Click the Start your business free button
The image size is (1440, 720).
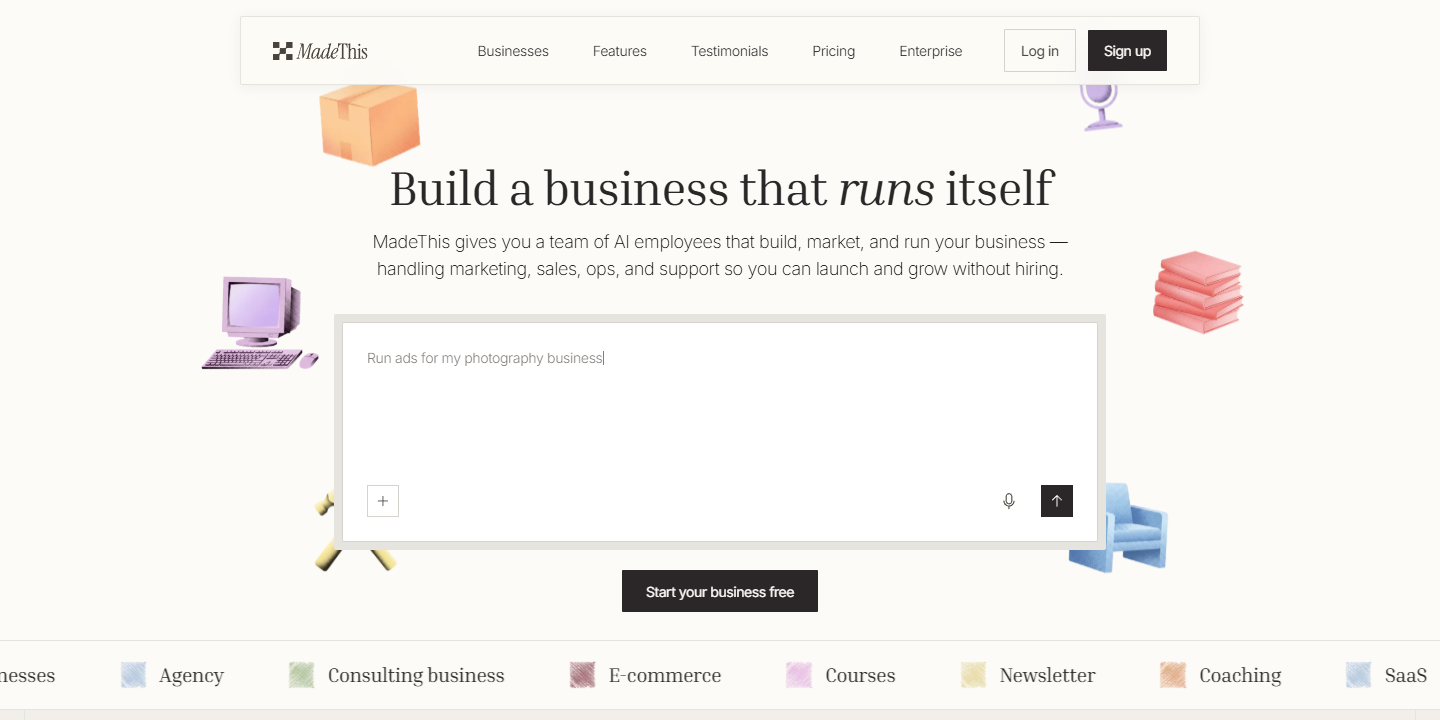point(720,591)
